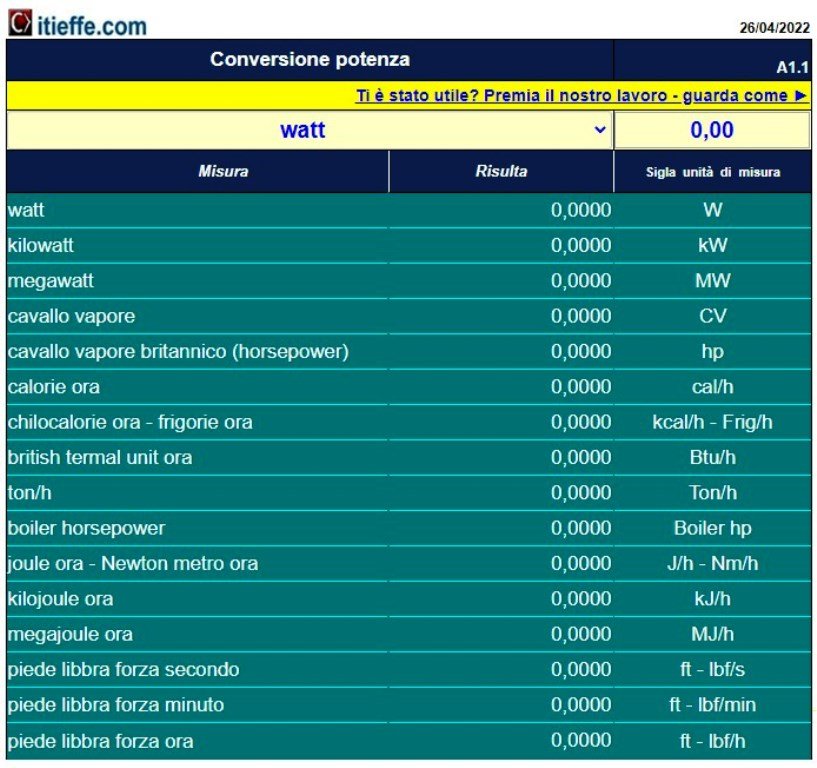Click 'piede libbra forza minuto' label
817x768 pixels.
pyautogui.click(x=116, y=705)
